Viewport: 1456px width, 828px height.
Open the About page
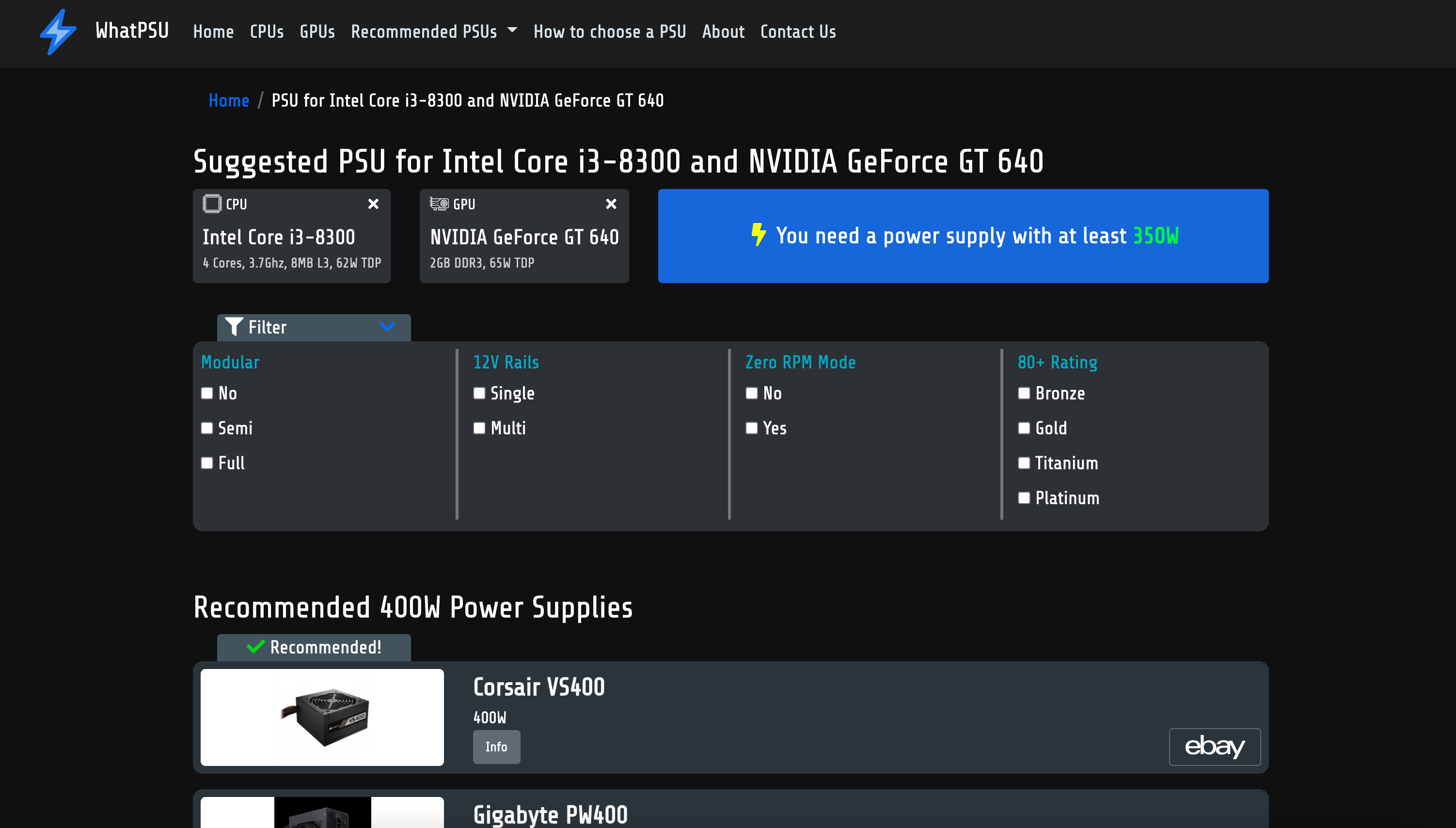pos(723,32)
